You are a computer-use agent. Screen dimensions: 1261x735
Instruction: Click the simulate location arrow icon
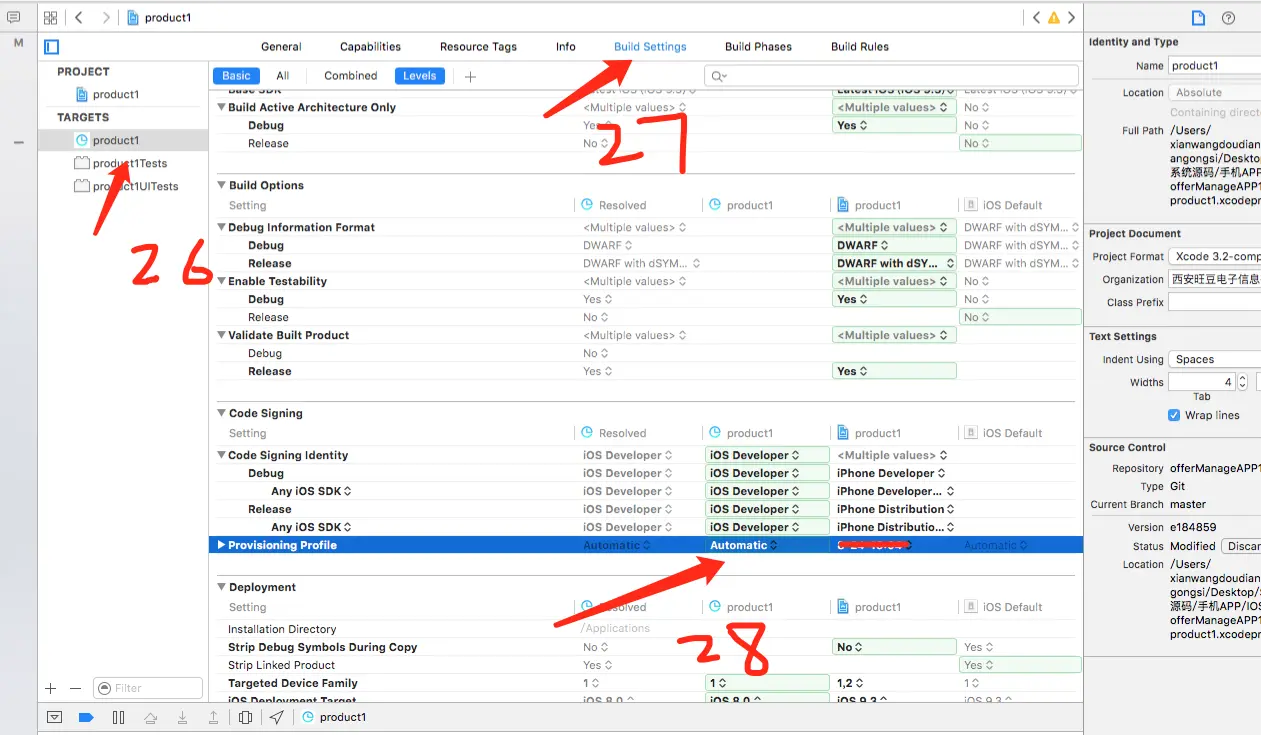[277, 717]
